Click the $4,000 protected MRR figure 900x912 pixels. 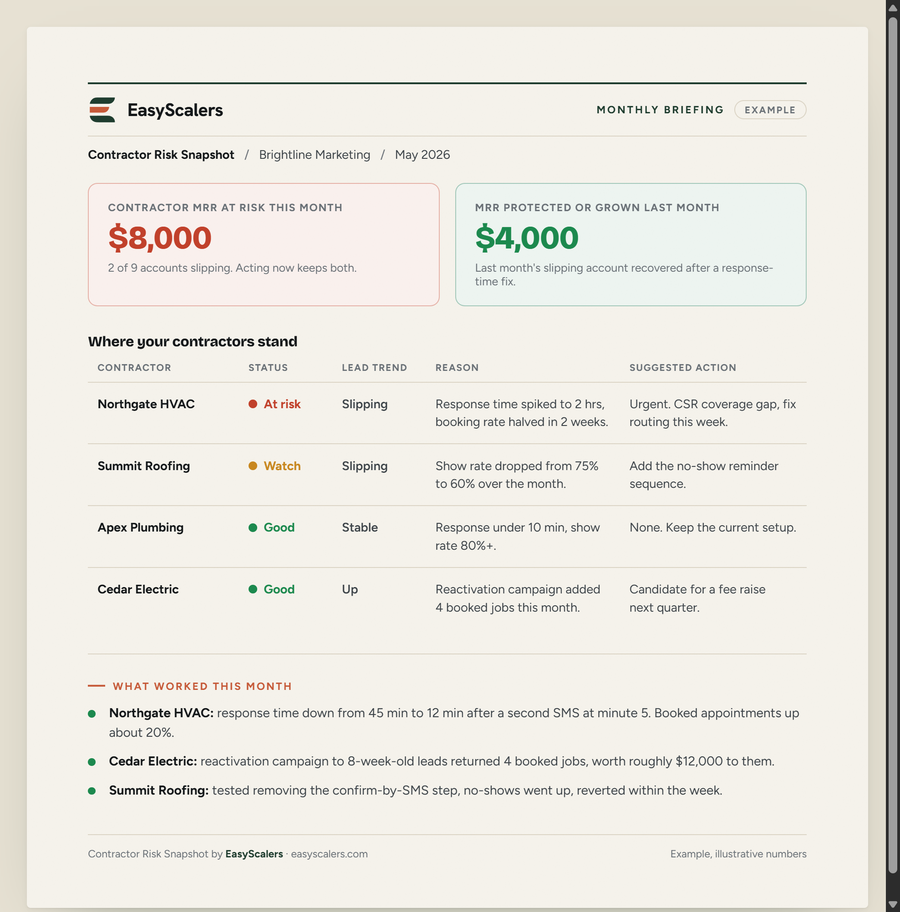(x=527, y=238)
